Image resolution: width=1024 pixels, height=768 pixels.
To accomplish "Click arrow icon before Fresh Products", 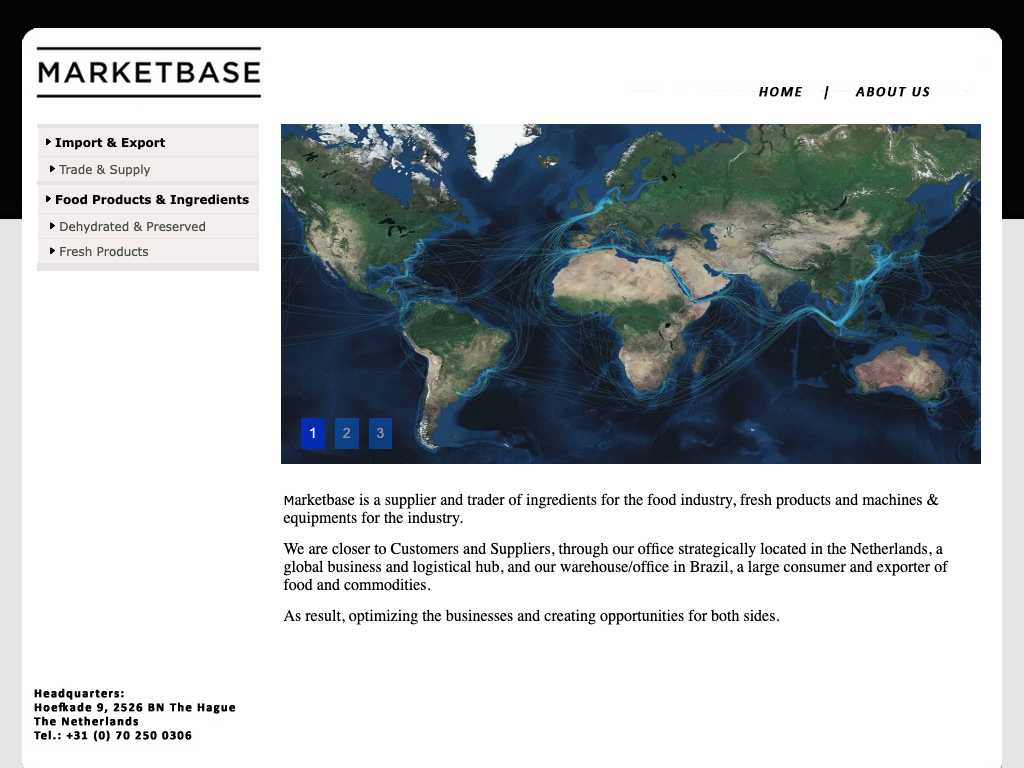I will (53, 251).
